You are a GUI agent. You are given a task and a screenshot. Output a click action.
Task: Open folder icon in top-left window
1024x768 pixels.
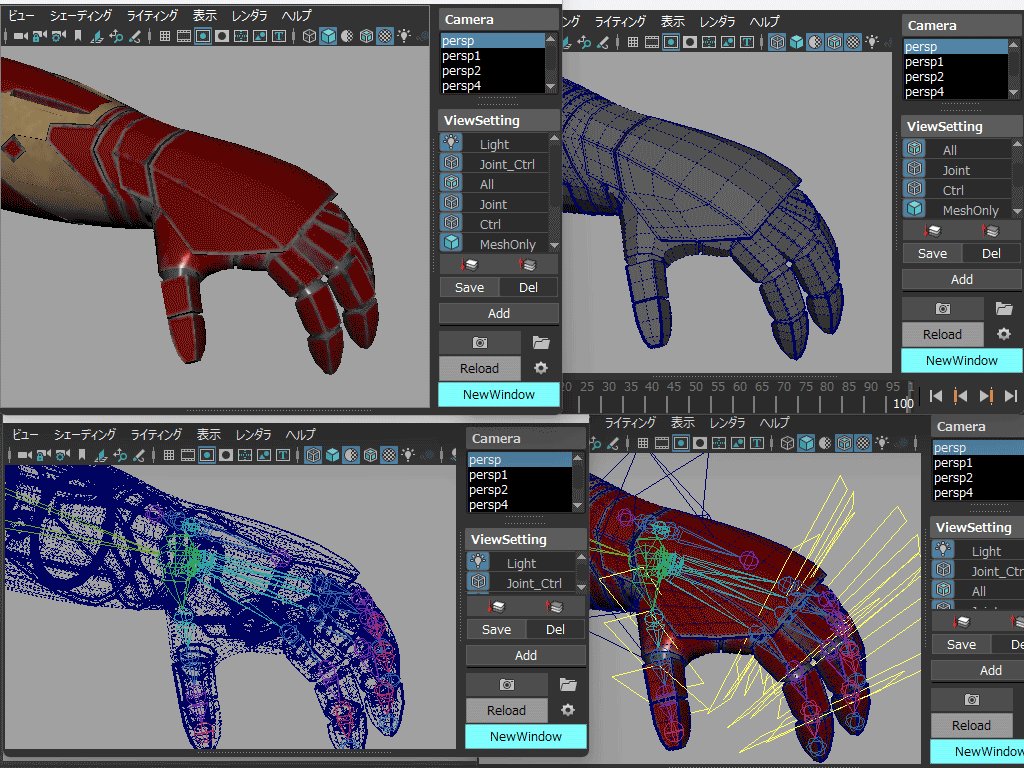tap(541, 342)
